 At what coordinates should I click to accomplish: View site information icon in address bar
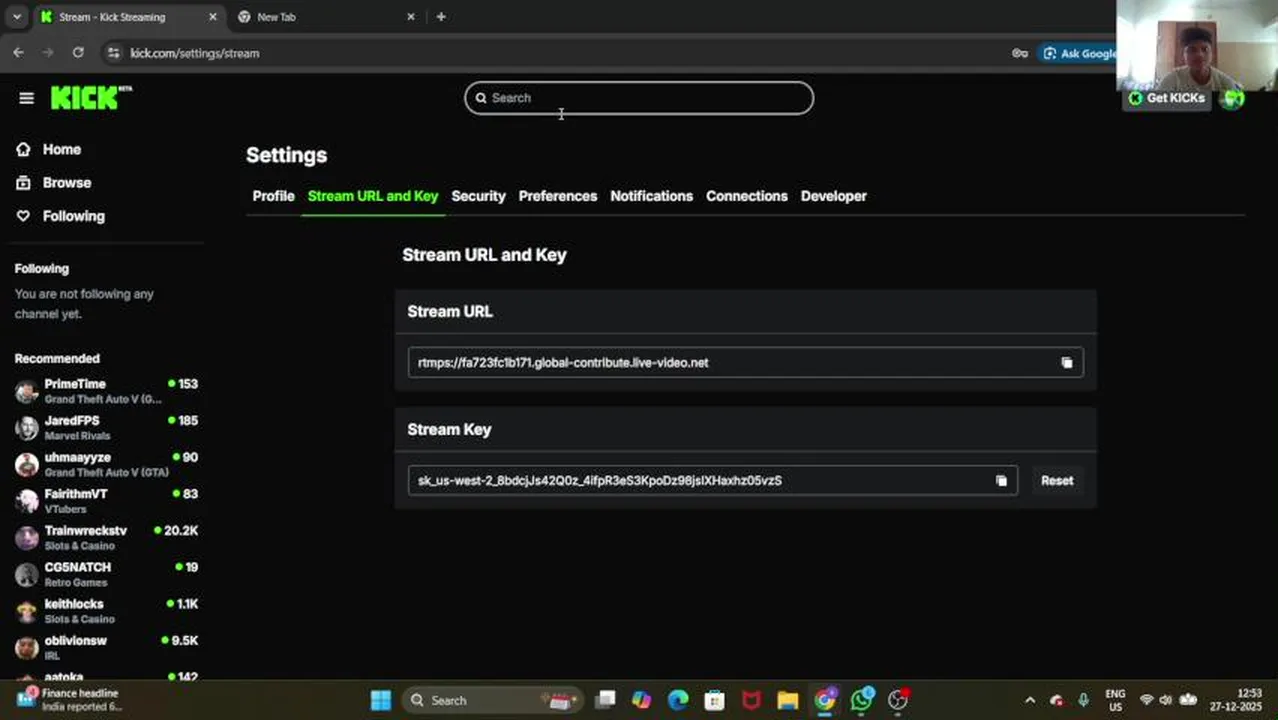(x=113, y=53)
